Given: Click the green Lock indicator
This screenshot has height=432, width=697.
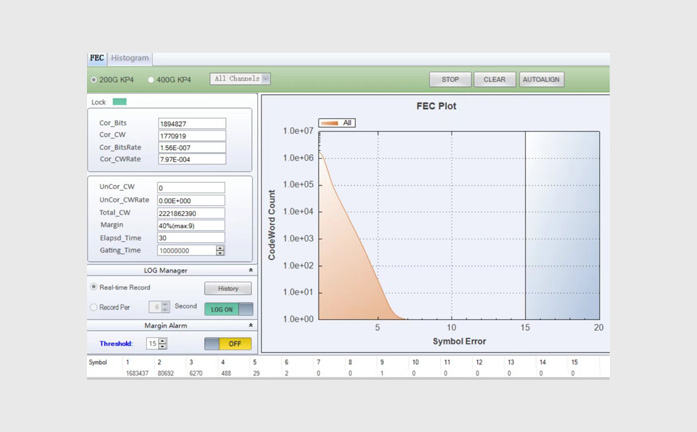Looking at the screenshot, I should pos(120,102).
